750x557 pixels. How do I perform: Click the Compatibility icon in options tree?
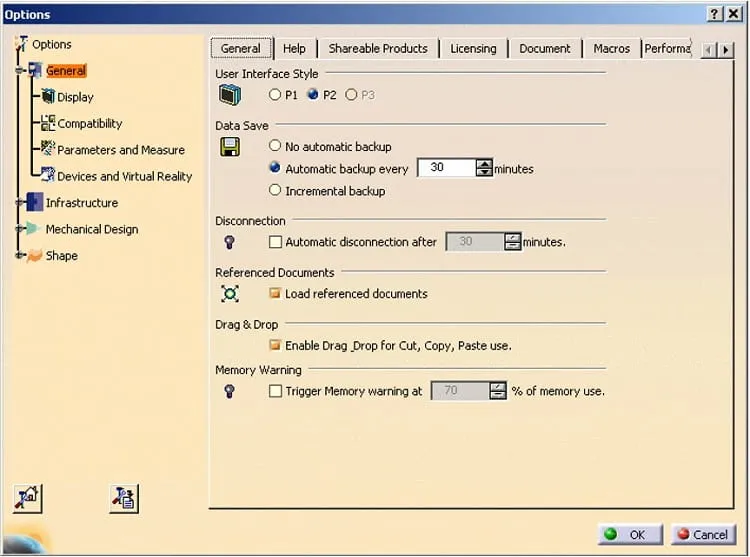click(48, 123)
